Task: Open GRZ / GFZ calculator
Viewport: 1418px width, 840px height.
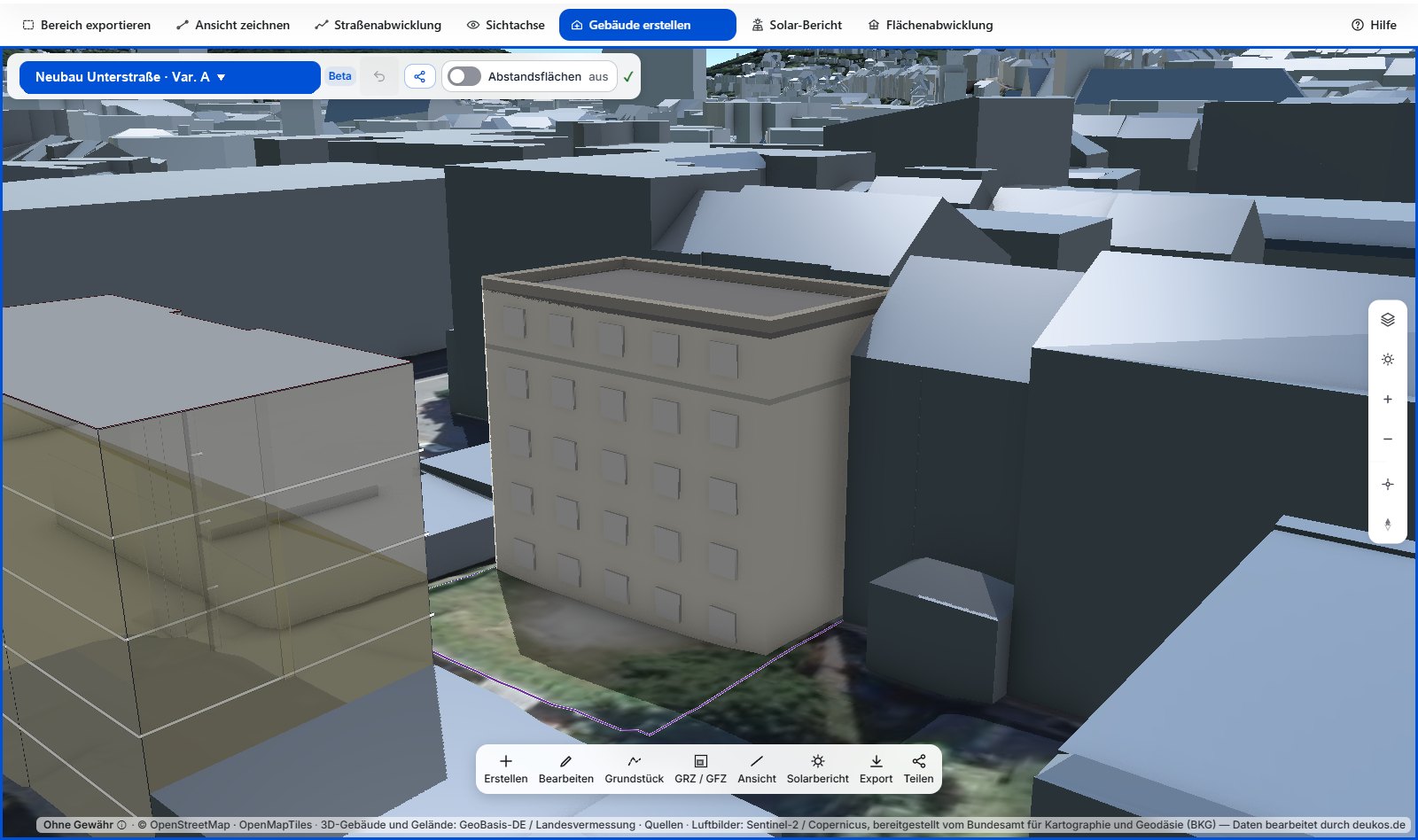Action: coord(700,769)
